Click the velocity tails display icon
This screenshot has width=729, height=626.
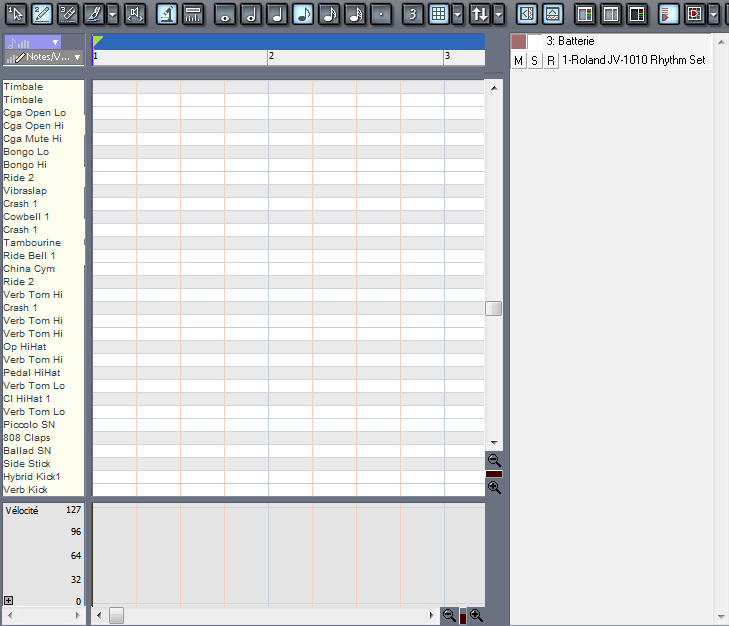pyautogui.click(x=192, y=14)
